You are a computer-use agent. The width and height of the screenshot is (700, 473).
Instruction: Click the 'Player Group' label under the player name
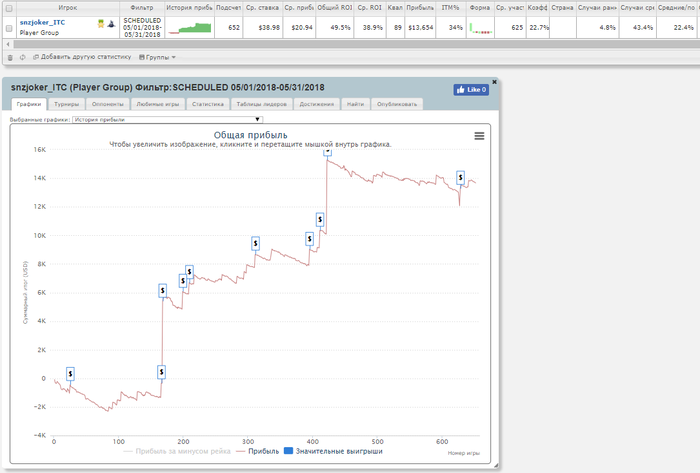pyautogui.click(x=39, y=33)
